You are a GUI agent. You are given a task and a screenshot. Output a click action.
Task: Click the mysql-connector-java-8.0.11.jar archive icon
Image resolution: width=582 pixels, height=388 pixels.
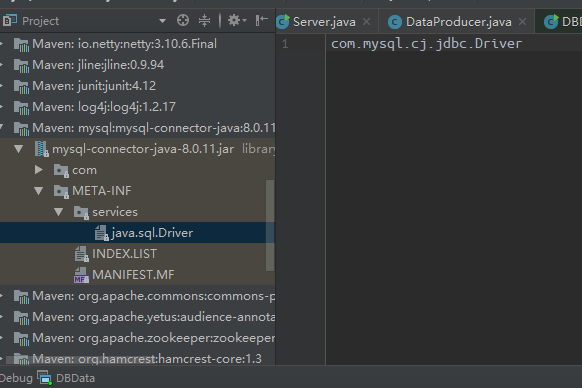point(42,149)
